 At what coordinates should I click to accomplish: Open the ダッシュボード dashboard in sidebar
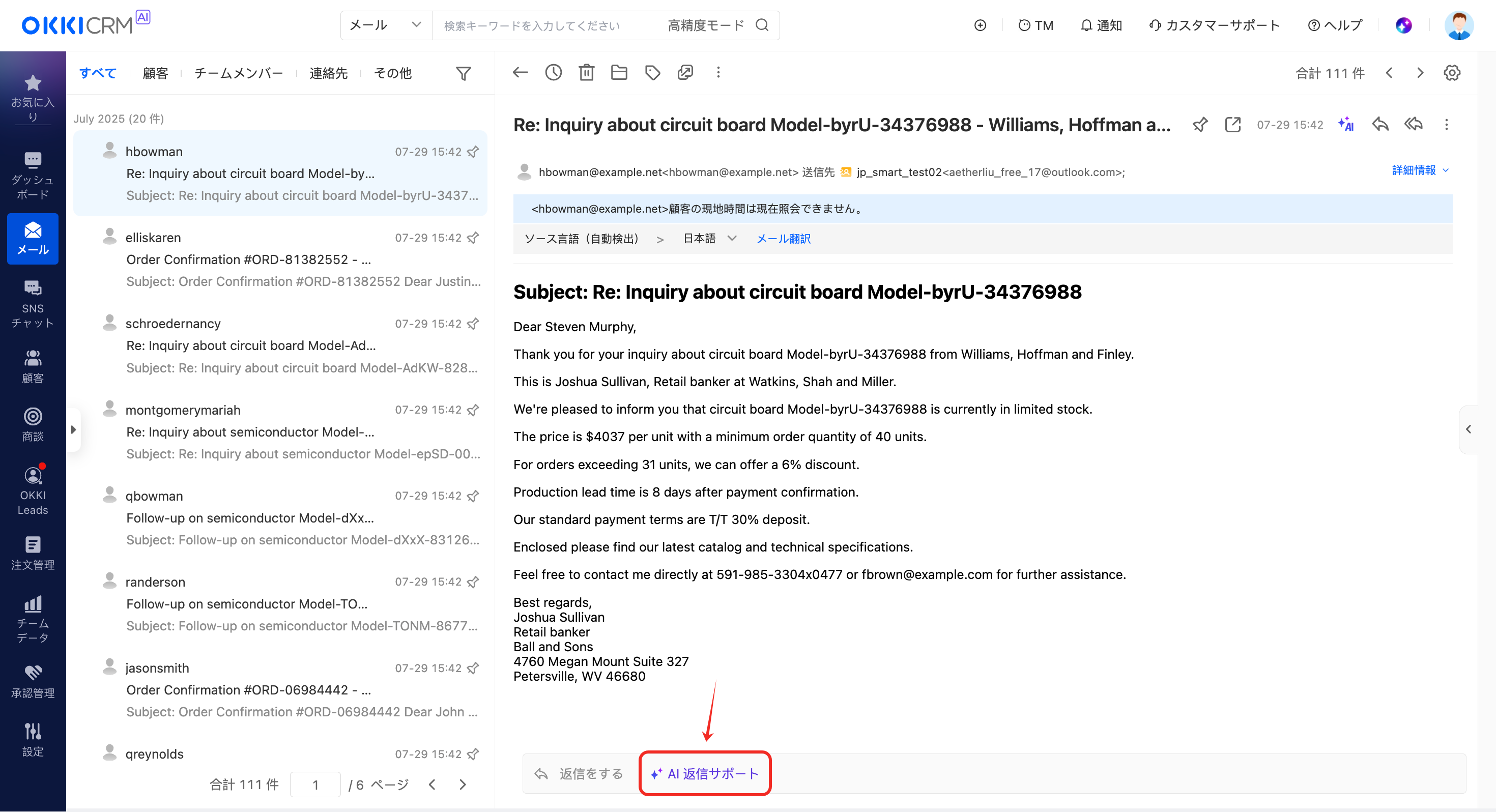[x=33, y=176]
